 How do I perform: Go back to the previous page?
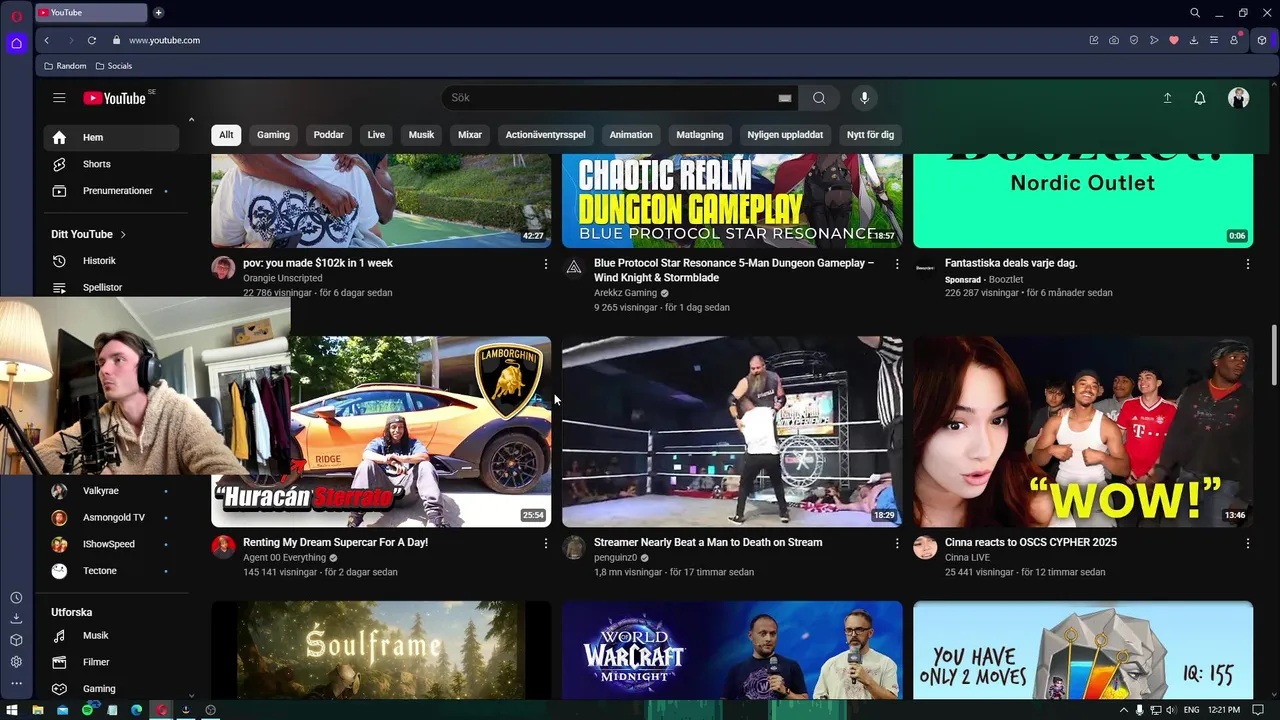click(x=46, y=40)
